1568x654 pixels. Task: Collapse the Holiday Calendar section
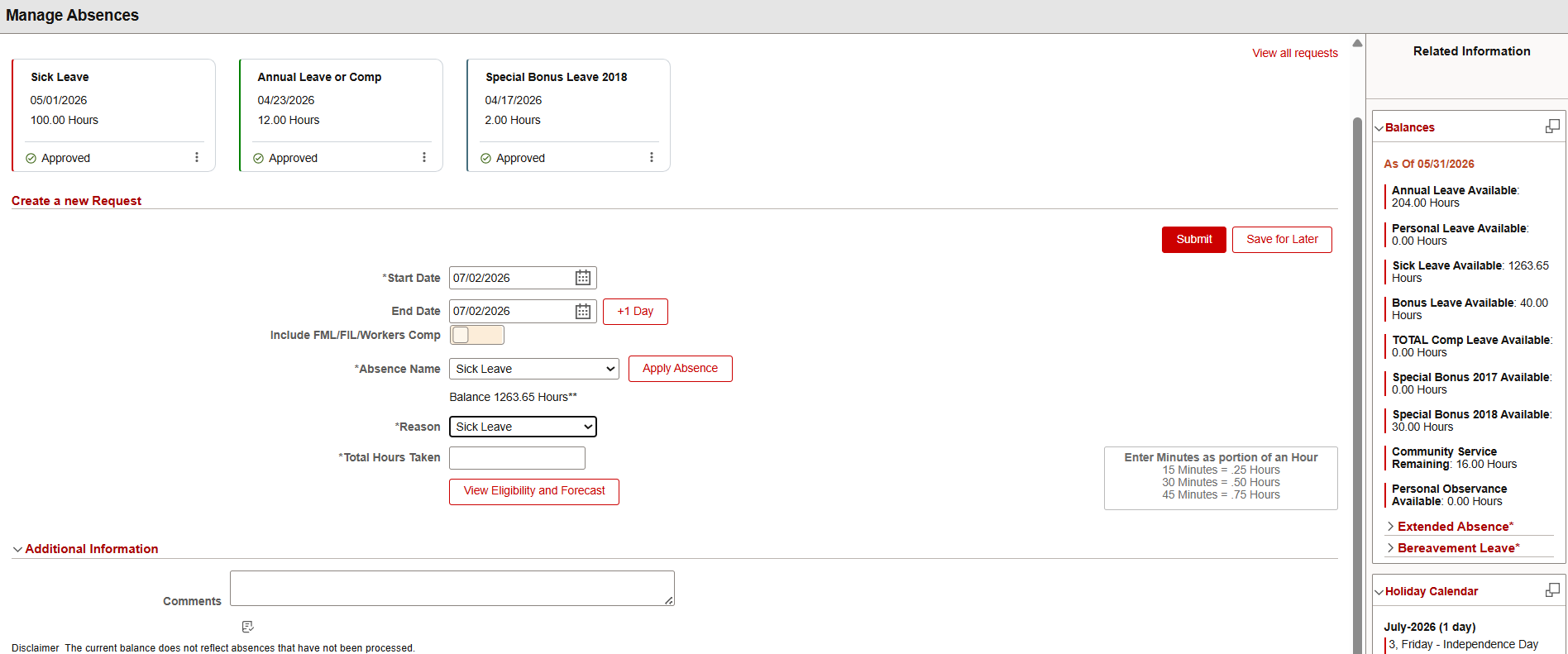1379,592
